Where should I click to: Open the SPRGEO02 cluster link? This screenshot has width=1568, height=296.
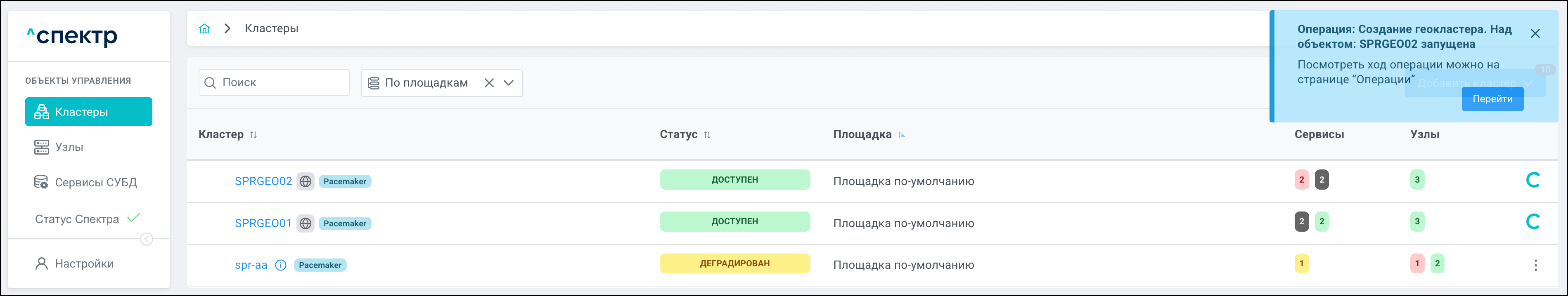[263, 181]
